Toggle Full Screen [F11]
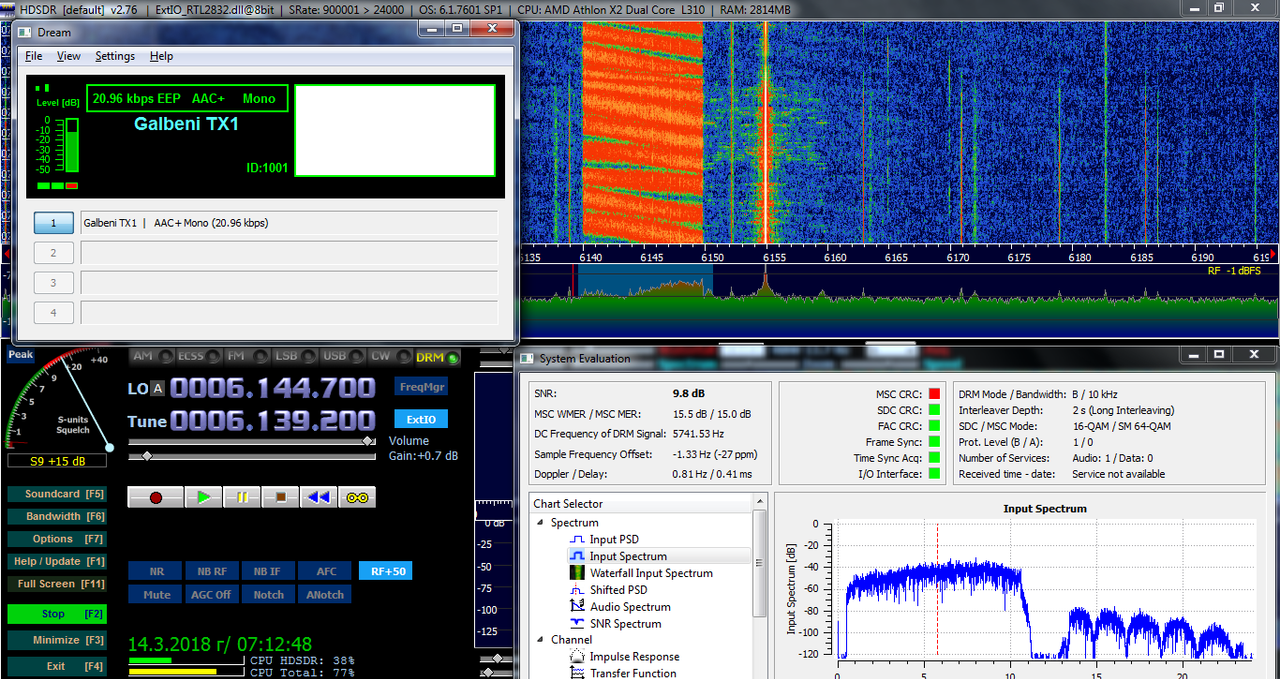This screenshot has height=679, width=1280. 56,584
